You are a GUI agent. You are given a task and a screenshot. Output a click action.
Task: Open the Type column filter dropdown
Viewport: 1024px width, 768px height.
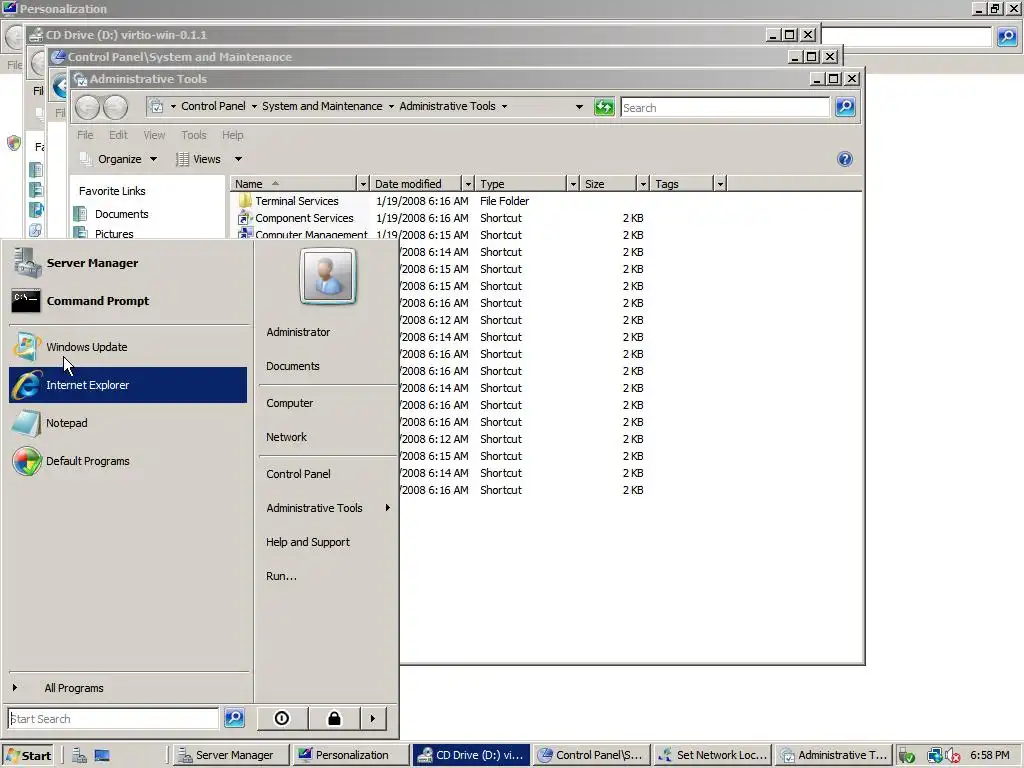click(573, 184)
